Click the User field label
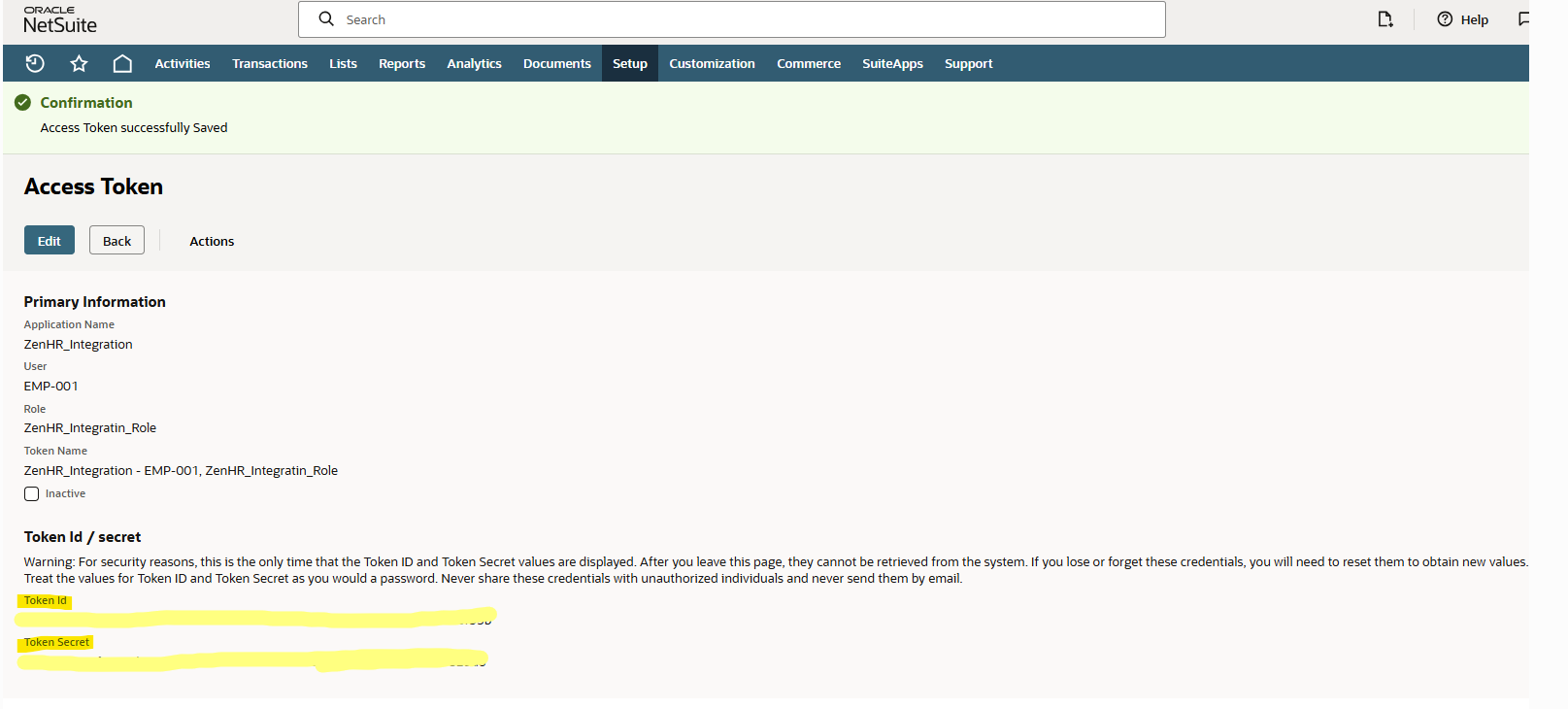 (35, 366)
